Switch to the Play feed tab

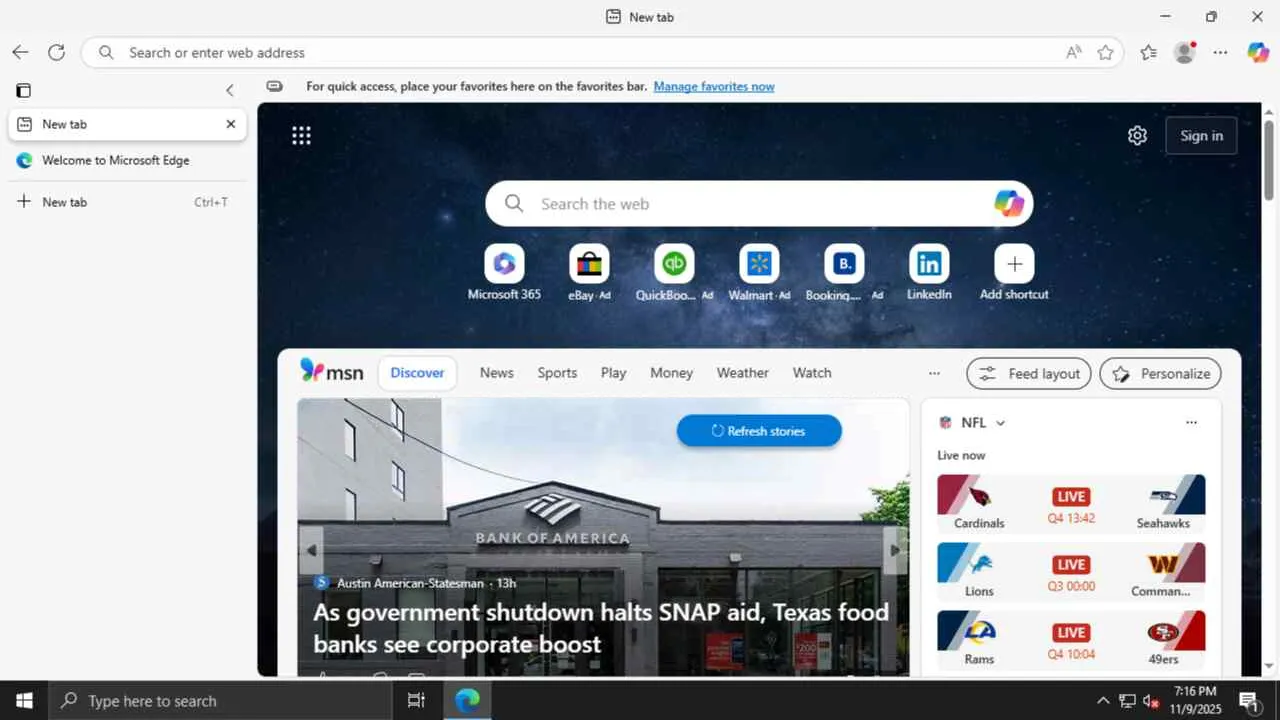613,373
